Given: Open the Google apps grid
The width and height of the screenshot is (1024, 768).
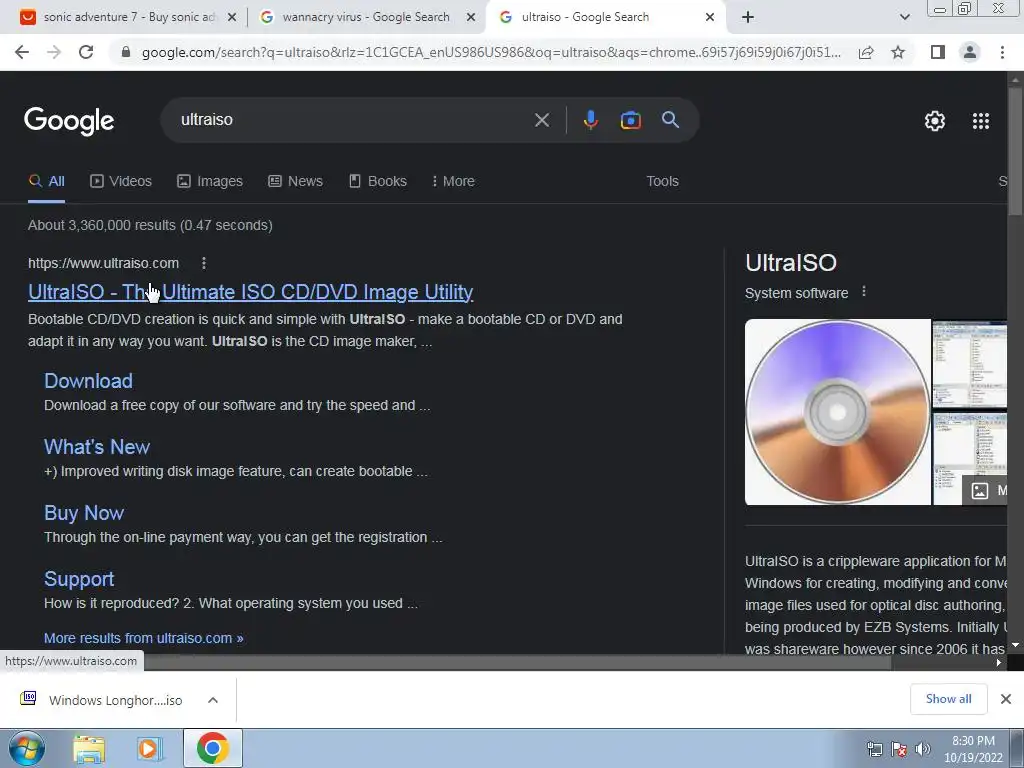Looking at the screenshot, I should click(x=981, y=121).
